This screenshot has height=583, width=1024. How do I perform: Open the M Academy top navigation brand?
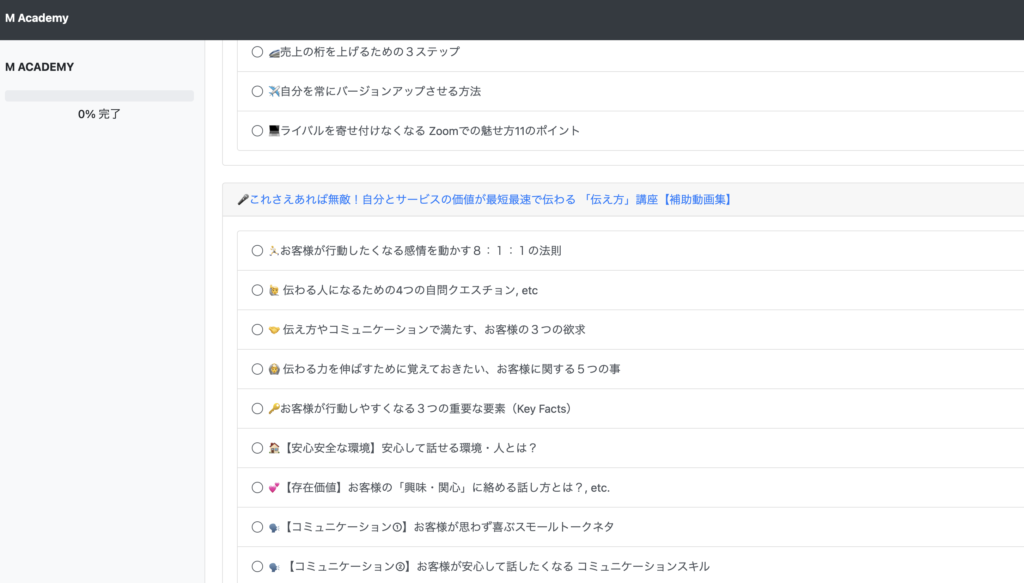(x=37, y=18)
